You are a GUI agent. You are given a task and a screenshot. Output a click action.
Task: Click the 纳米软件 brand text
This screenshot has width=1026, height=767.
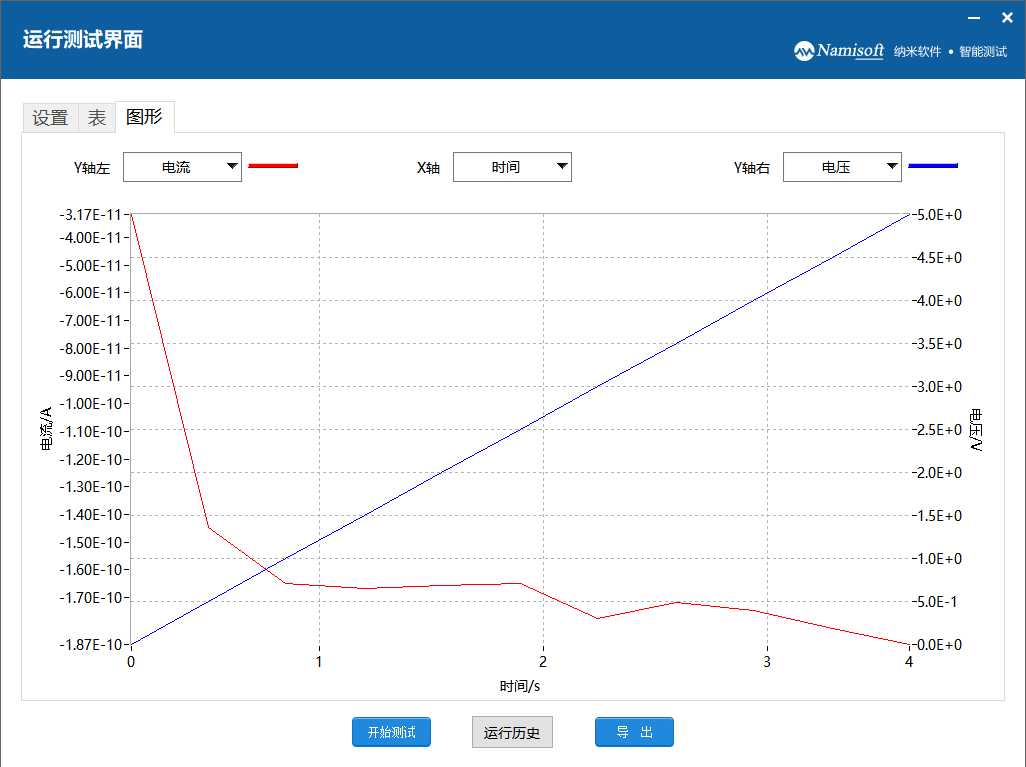[x=917, y=52]
